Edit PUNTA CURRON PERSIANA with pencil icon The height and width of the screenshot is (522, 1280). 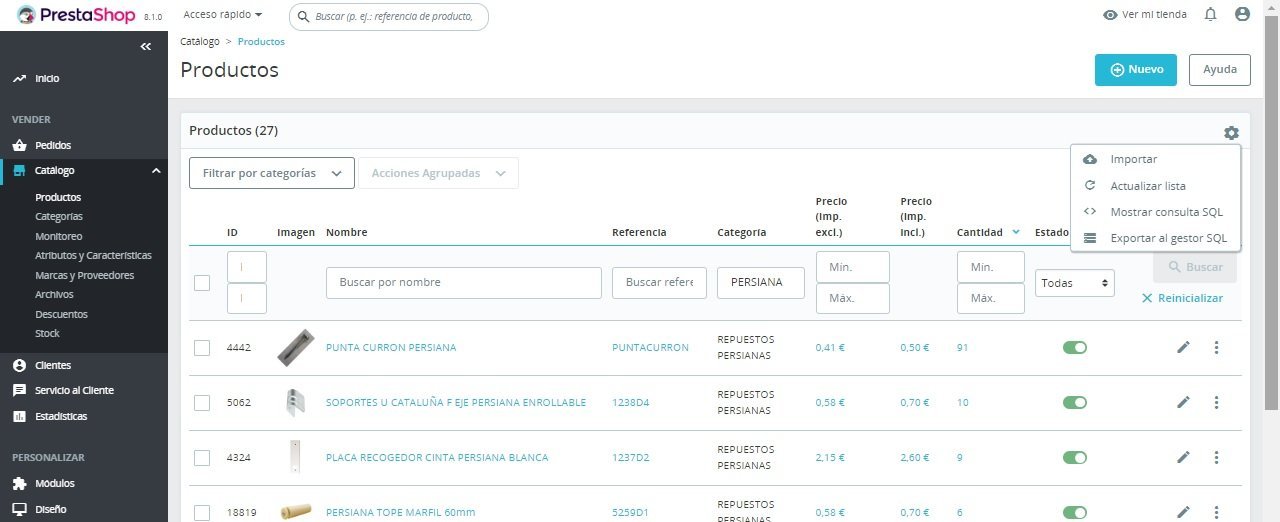click(1183, 347)
